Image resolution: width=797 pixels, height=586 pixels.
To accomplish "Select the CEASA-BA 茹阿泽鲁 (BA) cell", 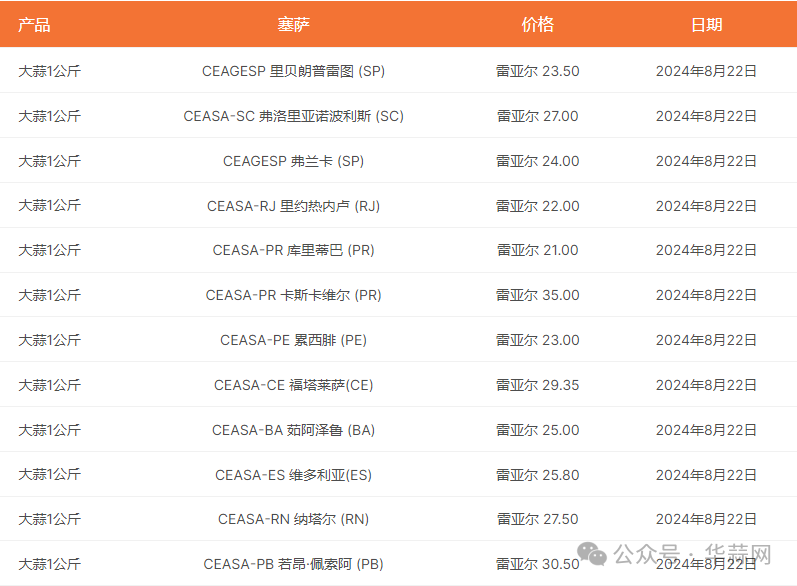I will click(293, 430).
